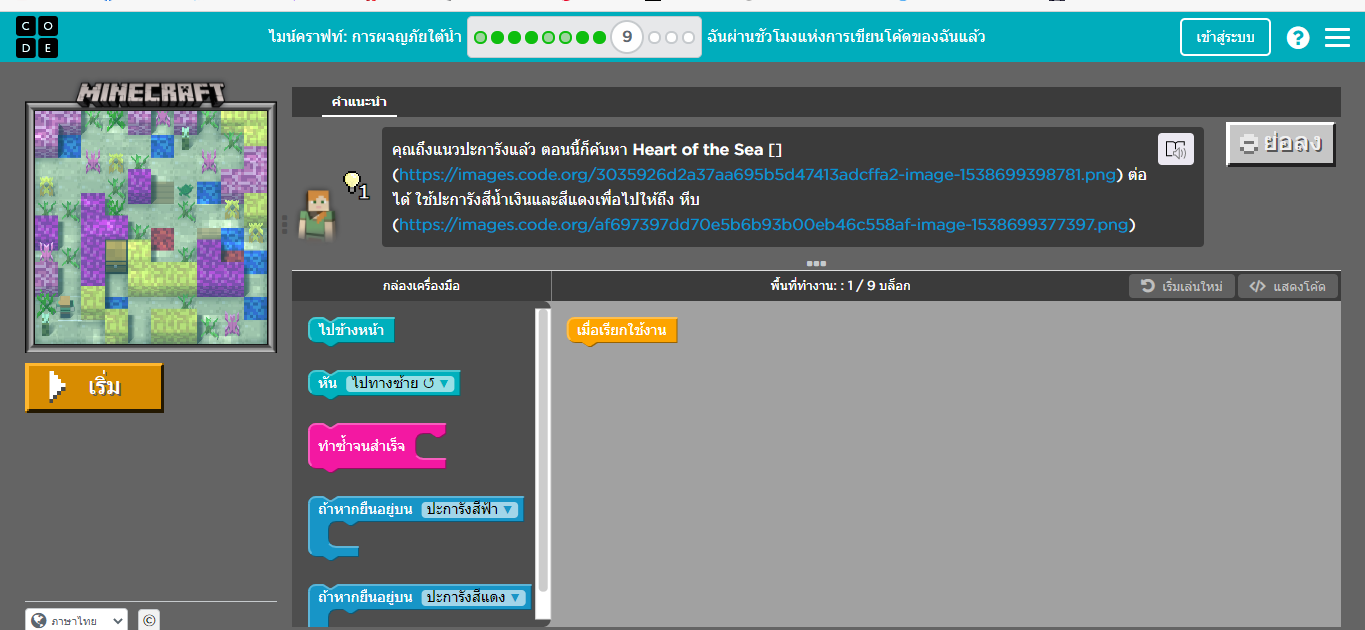
Task: Click the ฉันผ่านชั่วโมงแห่งการเขียนโค้ดของฉันแล้ว finish link
Action: pyautogui.click(x=846, y=38)
